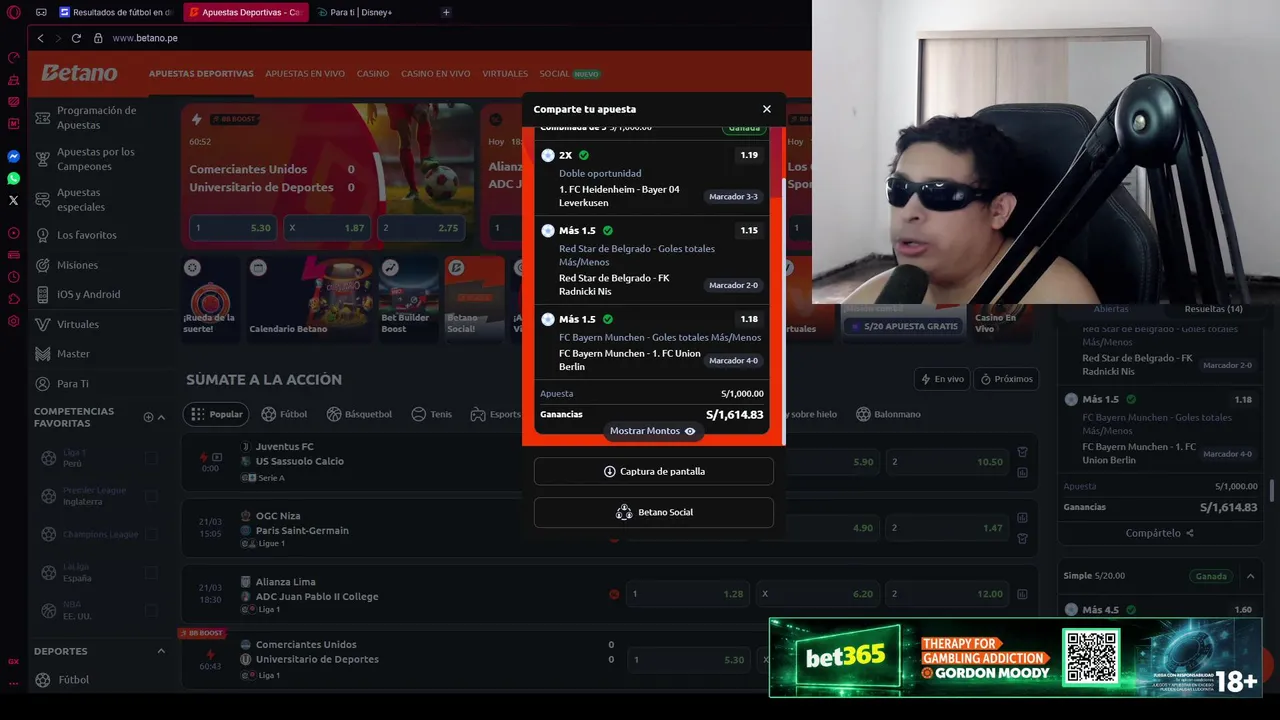Reload the betano.pe page
Screen dimensions: 1280x720
pyautogui.click(x=76, y=38)
